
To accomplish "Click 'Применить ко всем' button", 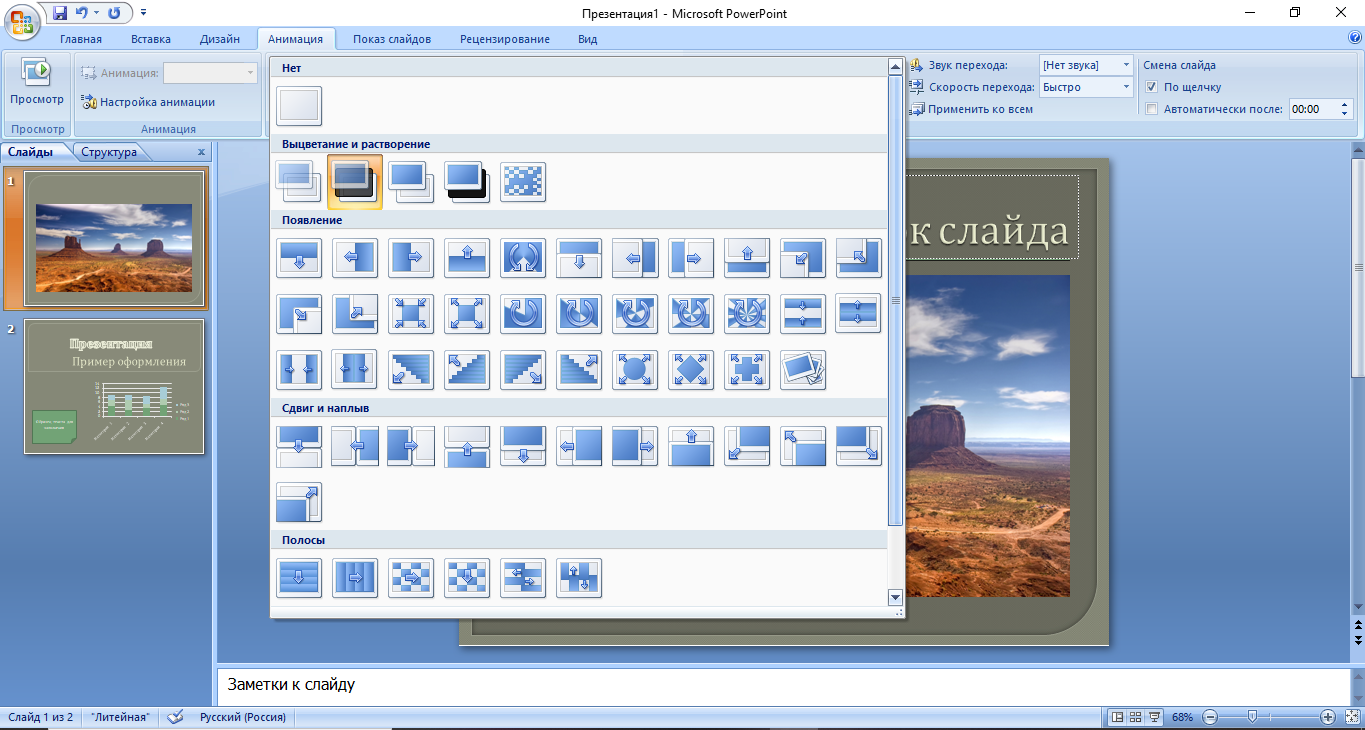I will tap(971, 109).
